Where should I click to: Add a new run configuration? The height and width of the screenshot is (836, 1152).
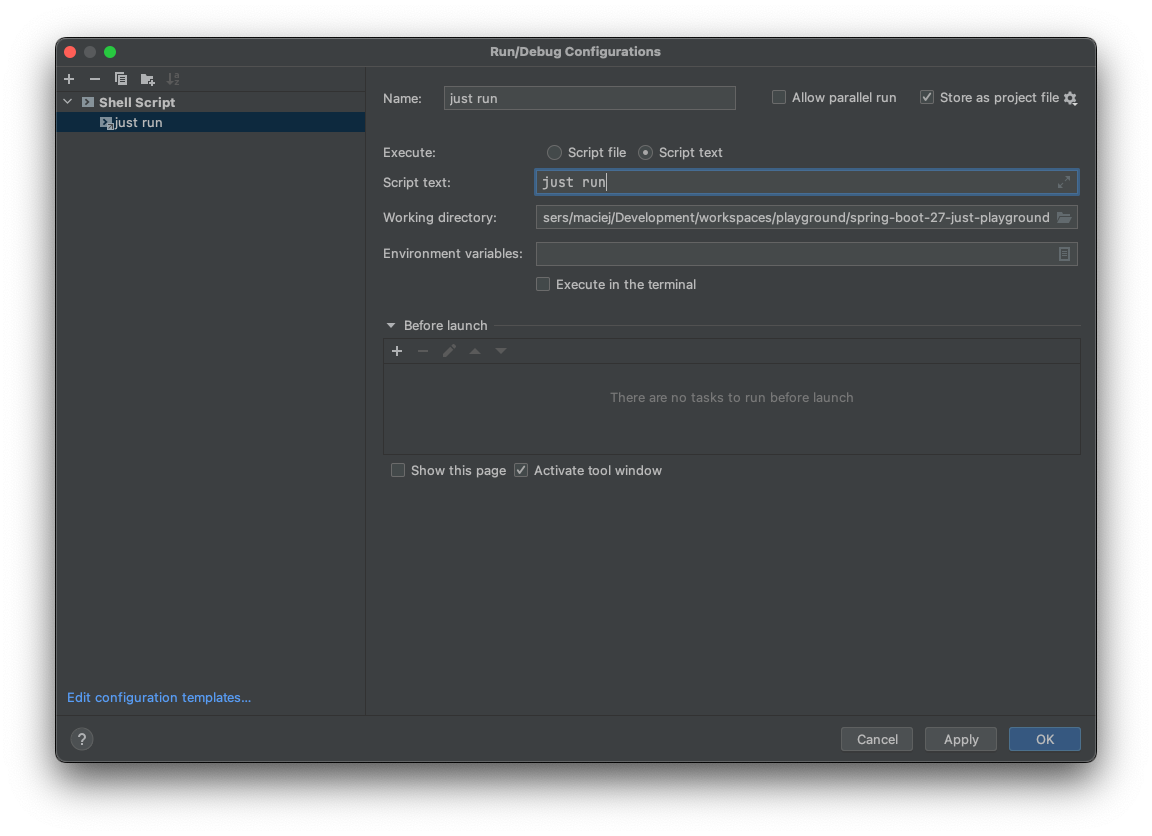coord(69,79)
